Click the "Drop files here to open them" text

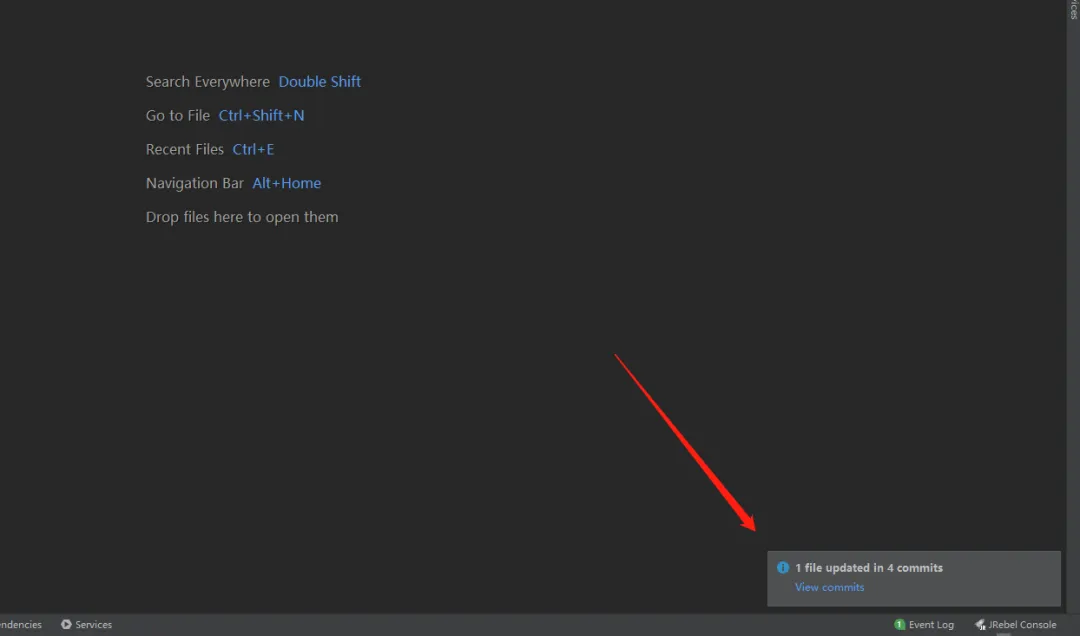tap(242, 217)
